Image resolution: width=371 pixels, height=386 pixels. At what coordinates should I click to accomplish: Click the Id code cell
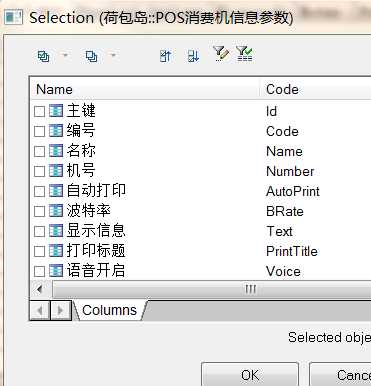pyautogui.click(x=271, y=111)
